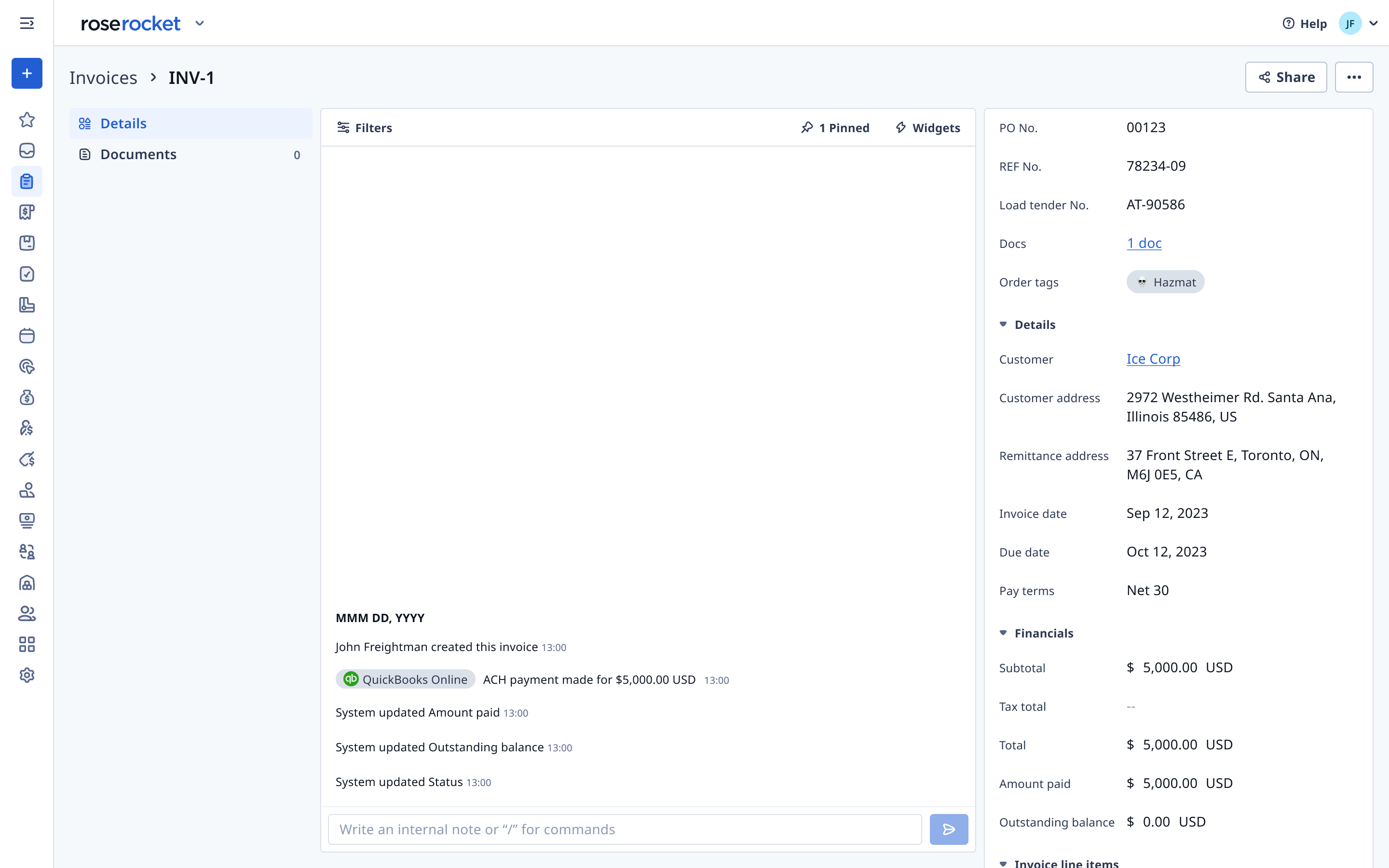Open the Widgets panel
The width and height of the screenshot is (1389, 868).
coord(928,127)
